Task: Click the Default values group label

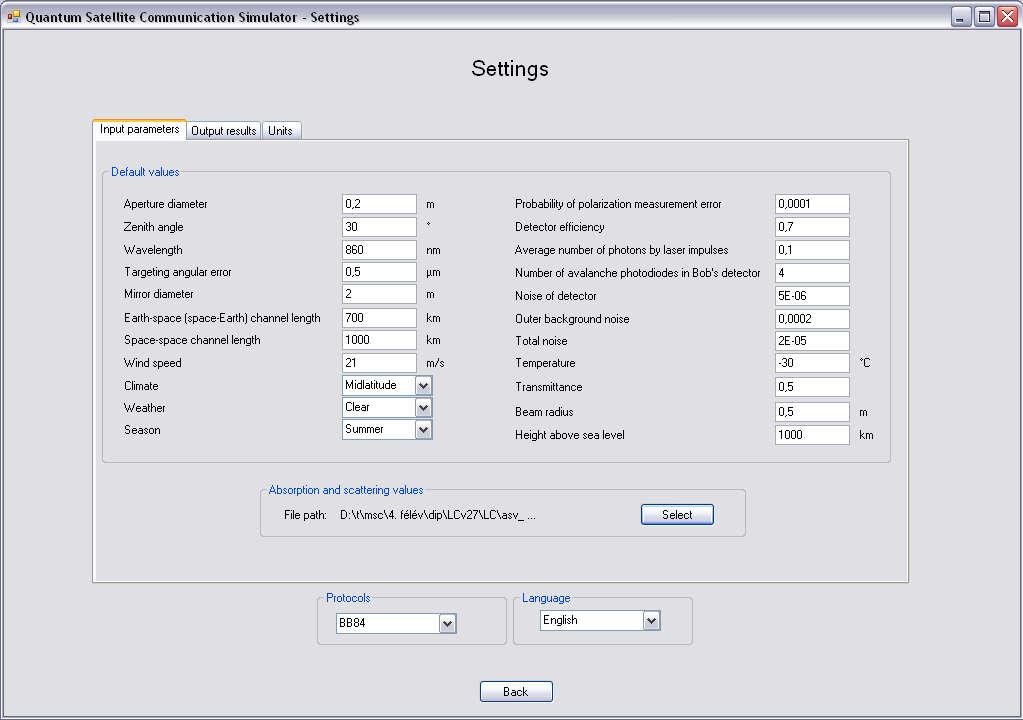Action: coord(145,172)
